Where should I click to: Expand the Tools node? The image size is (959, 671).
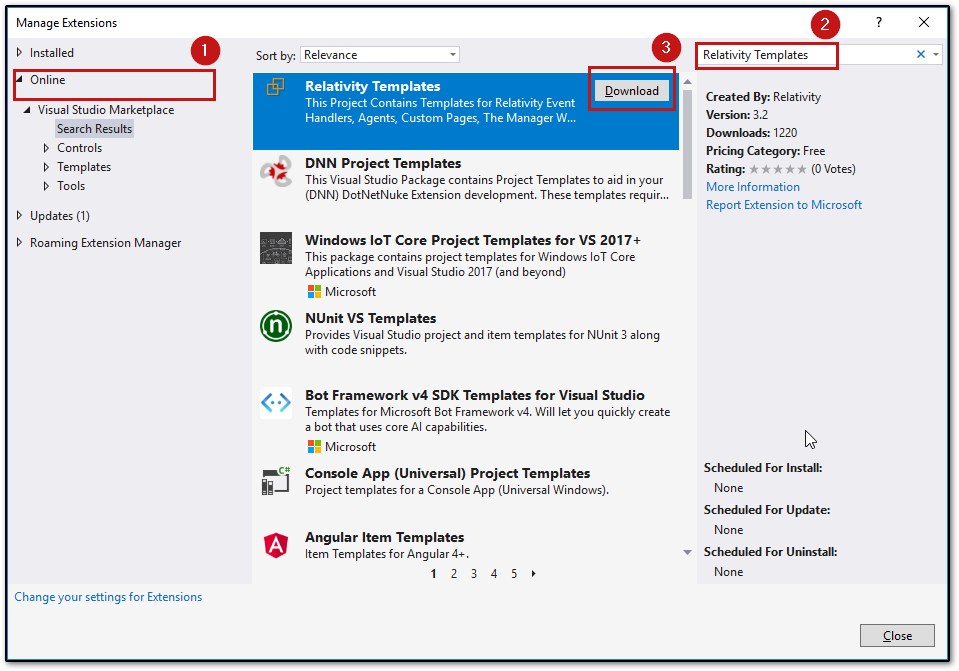pos(46,186)
